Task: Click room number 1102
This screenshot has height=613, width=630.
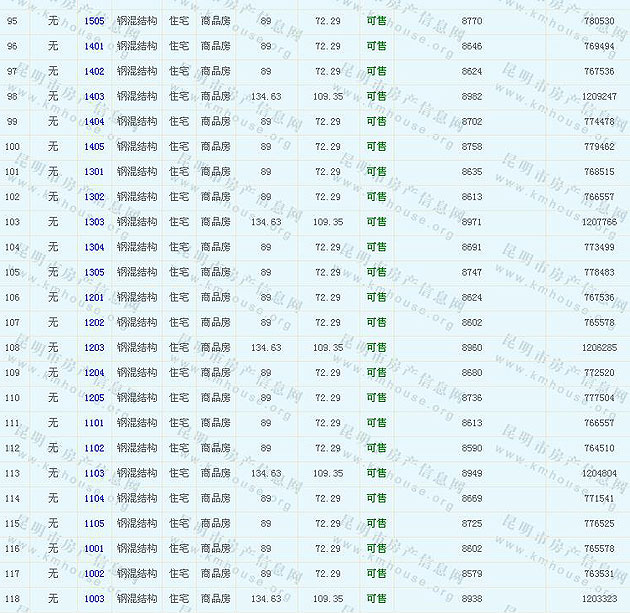Action: [94, 448]
